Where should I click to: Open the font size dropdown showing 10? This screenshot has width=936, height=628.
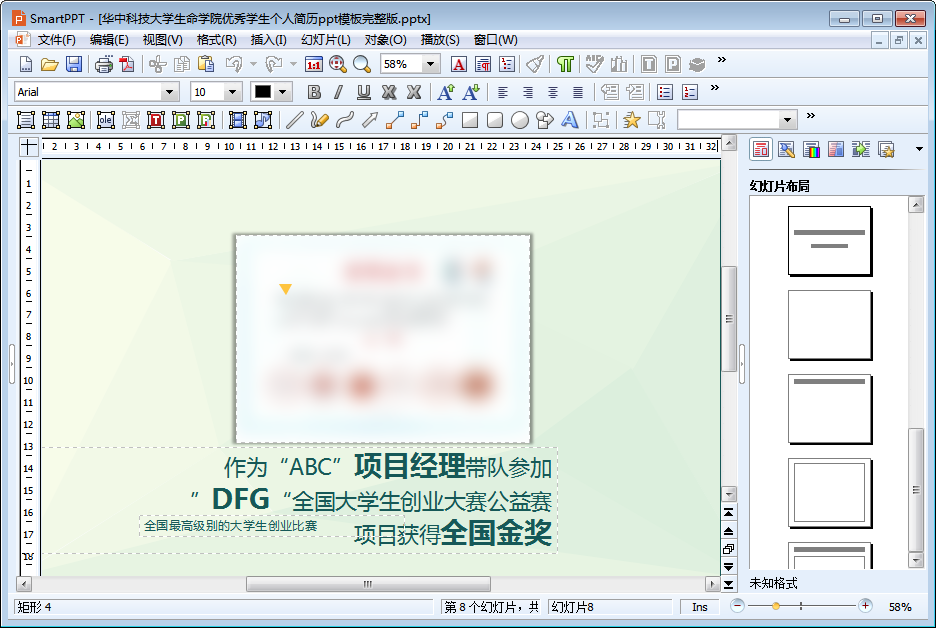click(x=232, y=92)
